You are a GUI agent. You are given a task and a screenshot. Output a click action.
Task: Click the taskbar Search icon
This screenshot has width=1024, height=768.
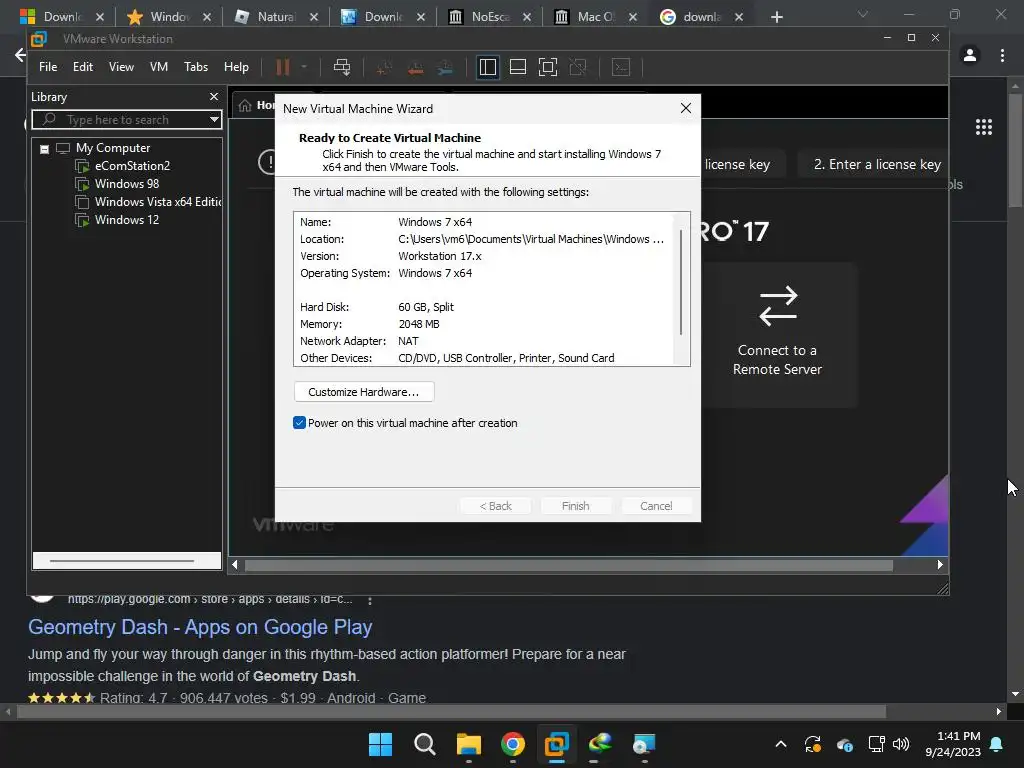click(424, 744)
